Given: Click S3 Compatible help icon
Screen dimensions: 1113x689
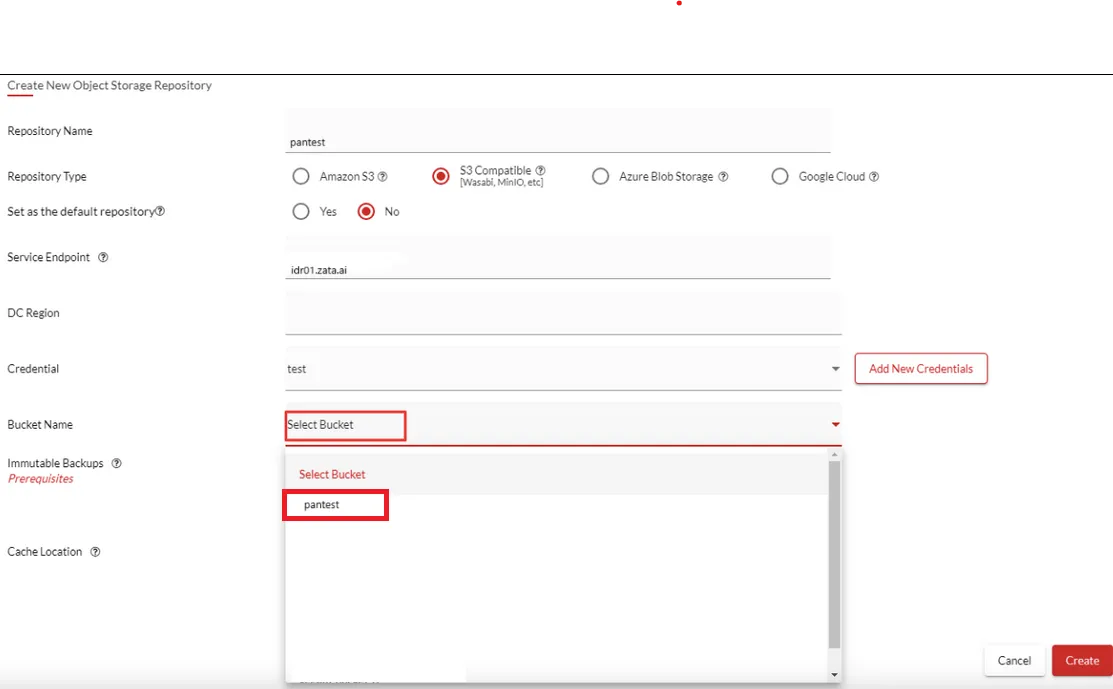Looking at the screenshot, I should tap(540, 170).
